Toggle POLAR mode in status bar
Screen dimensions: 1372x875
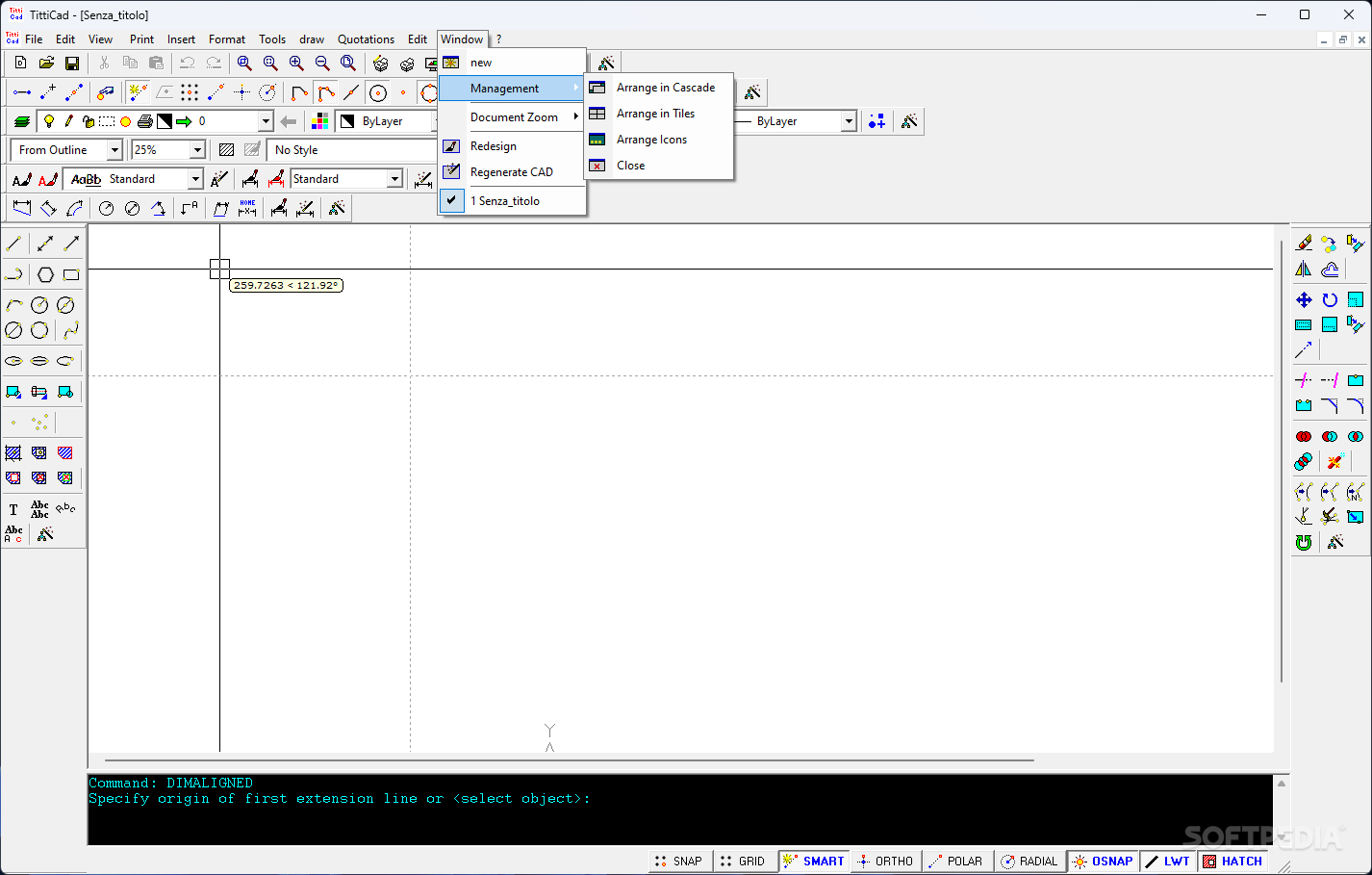point(956,862)
